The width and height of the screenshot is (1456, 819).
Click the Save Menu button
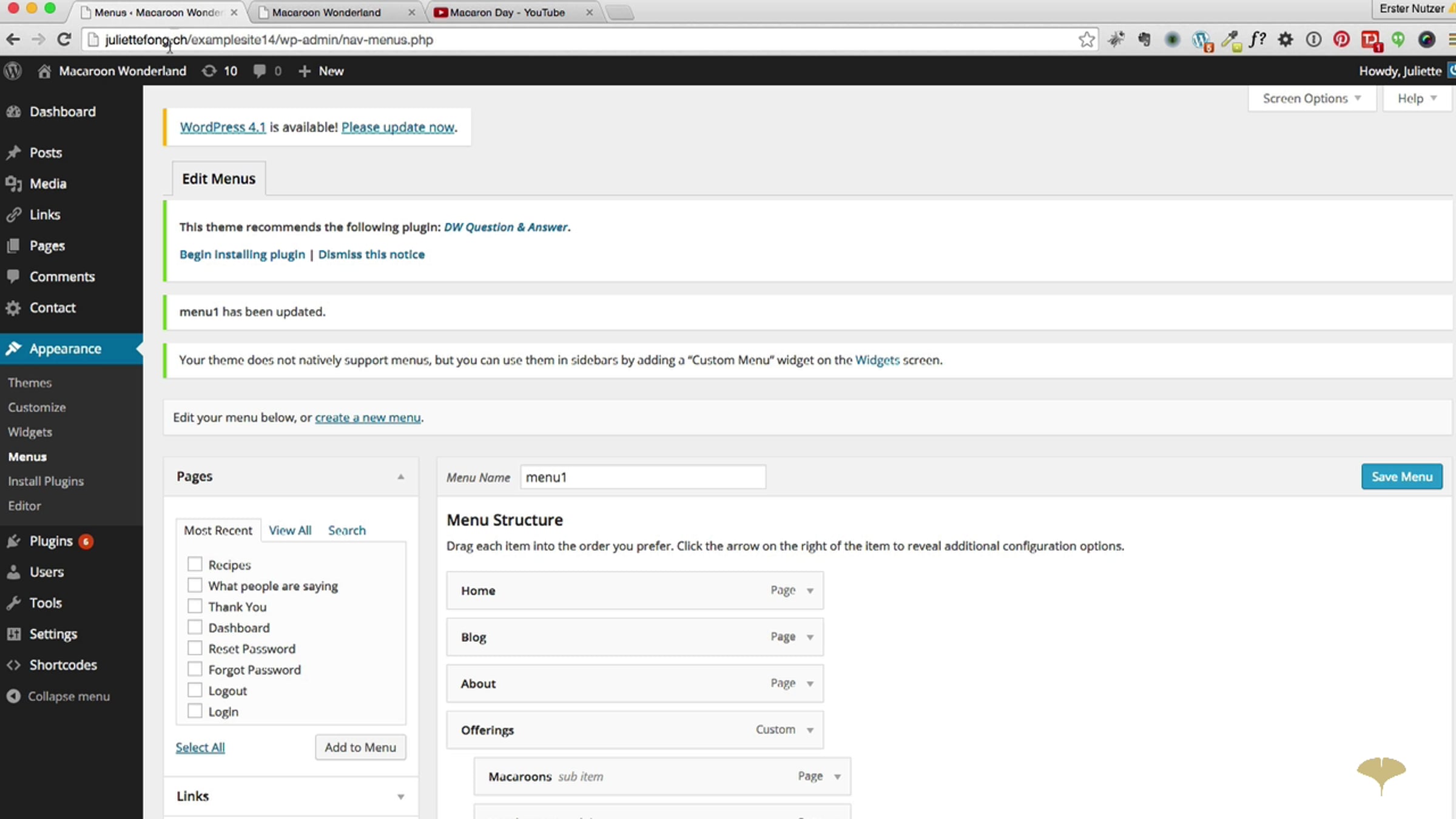click(1401, 477)
